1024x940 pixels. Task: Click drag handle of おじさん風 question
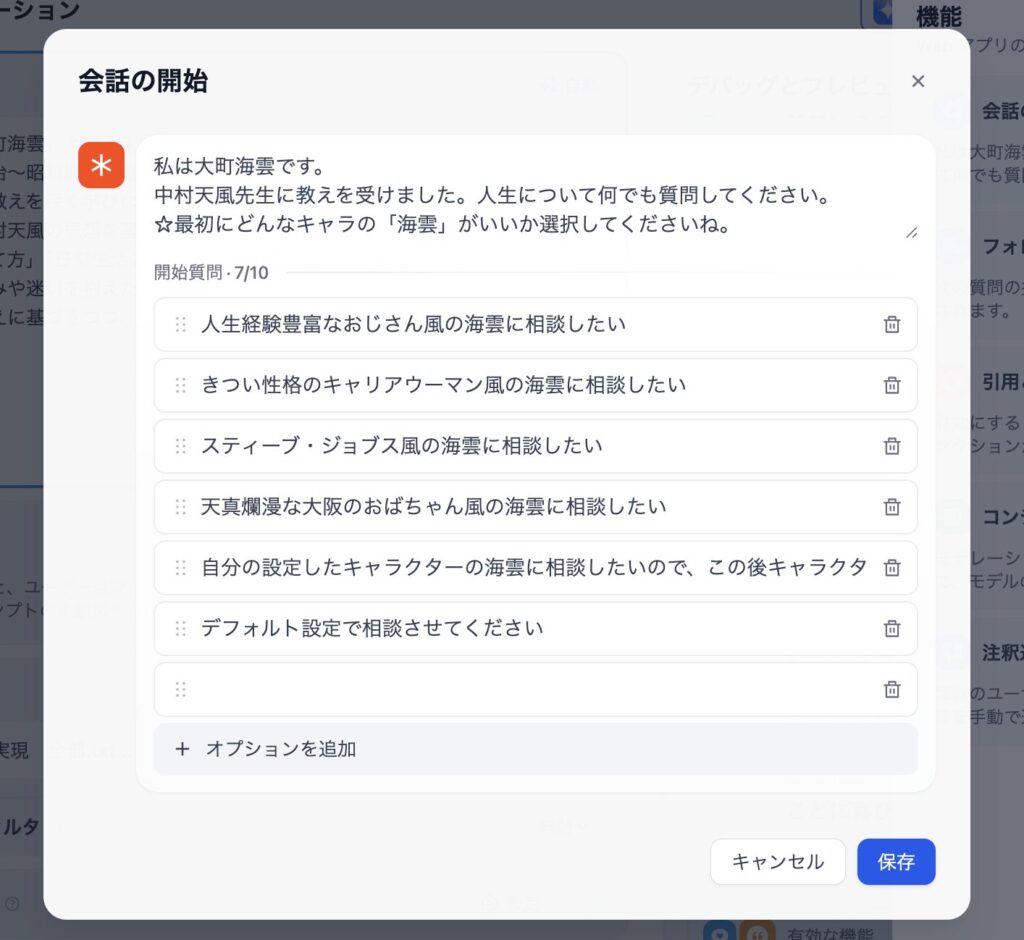(181, 325)
